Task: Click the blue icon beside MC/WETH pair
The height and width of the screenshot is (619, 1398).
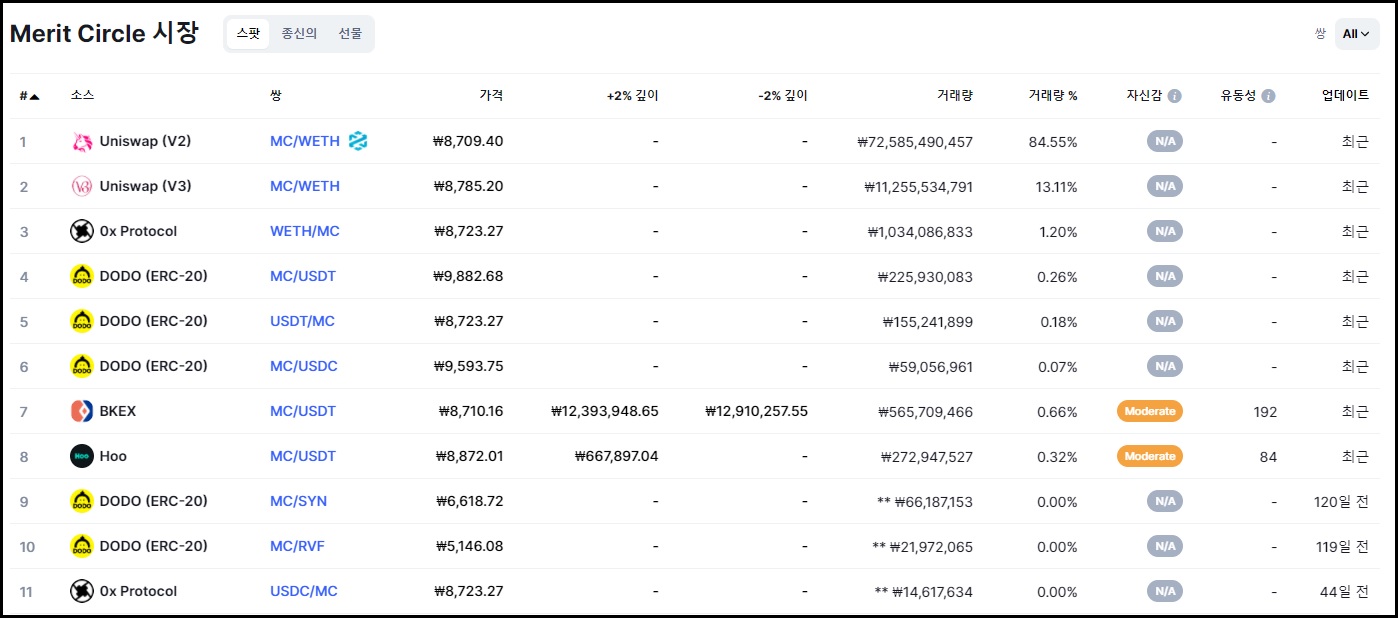Action: coord(358,142)
